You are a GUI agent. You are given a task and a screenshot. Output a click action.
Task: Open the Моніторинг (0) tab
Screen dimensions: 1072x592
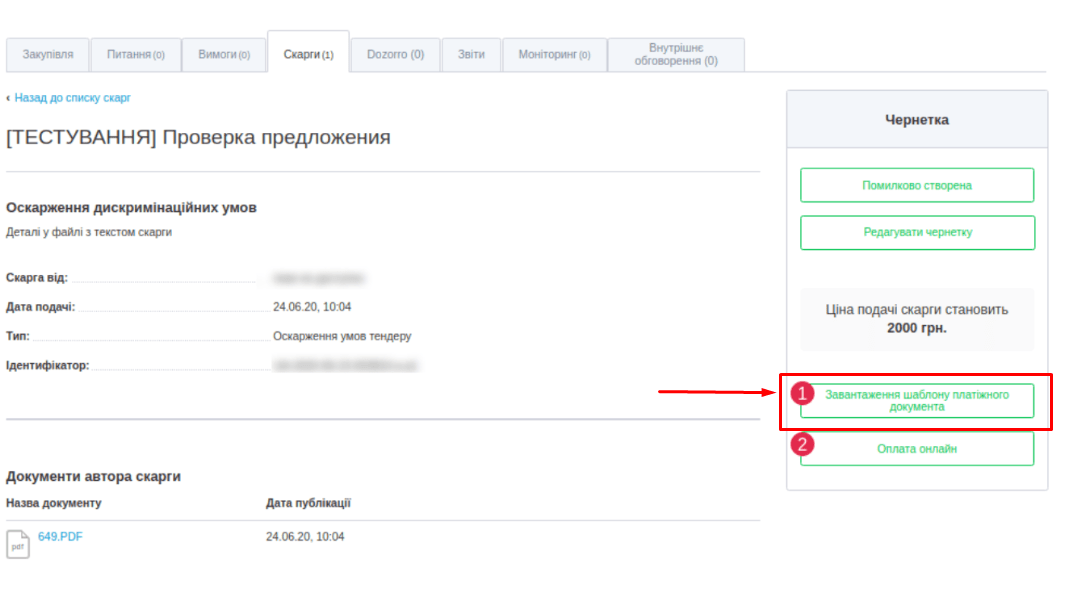(554, 55)
